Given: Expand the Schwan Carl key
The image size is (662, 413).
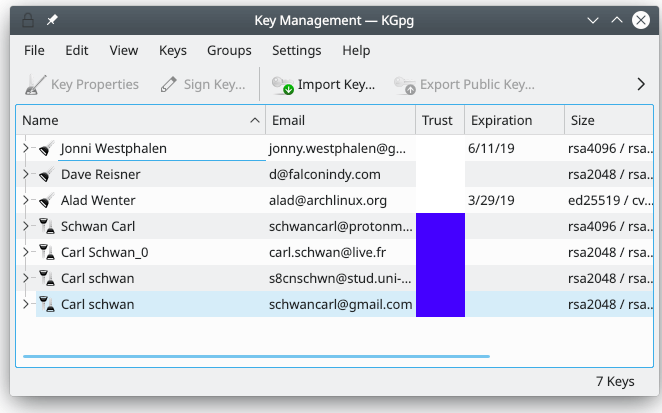Looking at the screenshot, I should tap(26, 226).
